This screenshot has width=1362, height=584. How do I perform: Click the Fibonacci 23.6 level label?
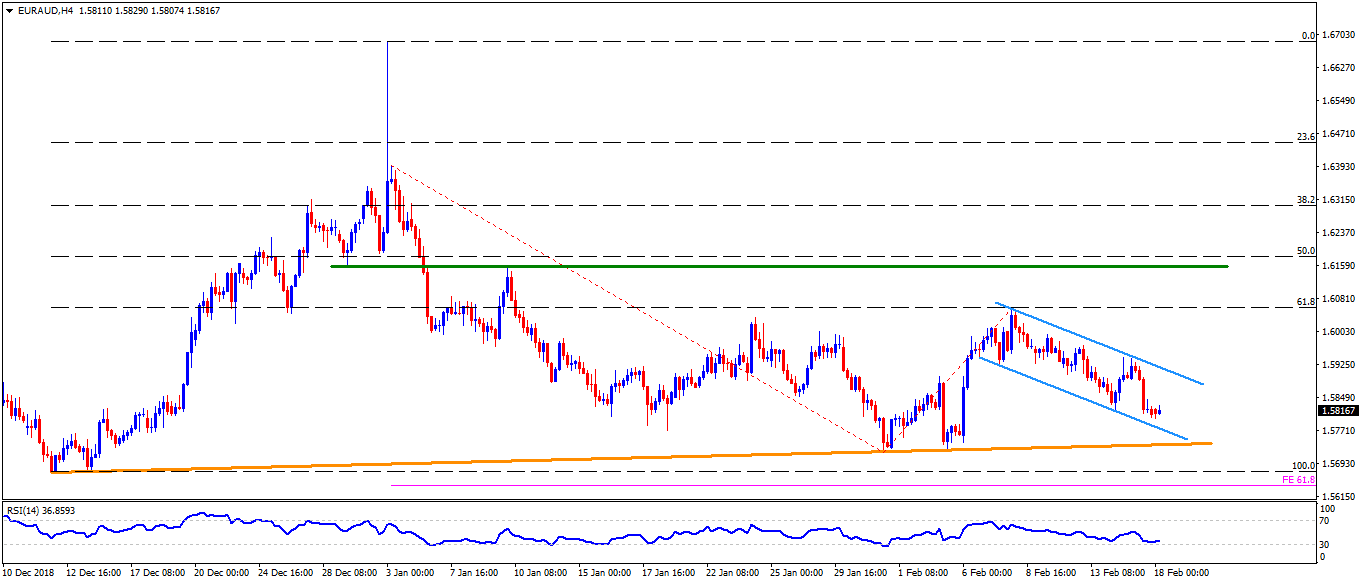click(1305, 137)
